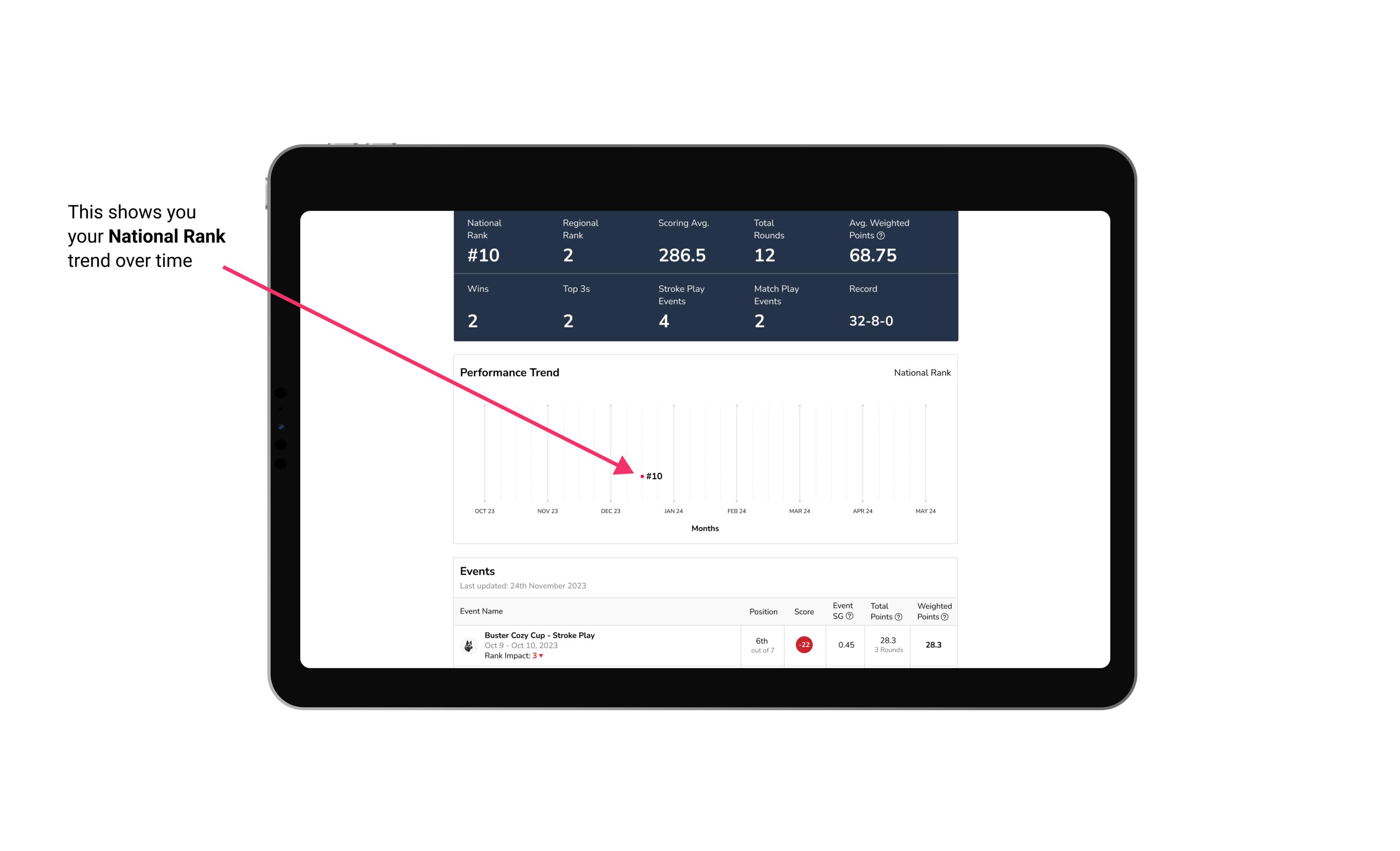
Task: Click the golf bag icon next to Buster Cozy Cup
Action: [467, 644]
